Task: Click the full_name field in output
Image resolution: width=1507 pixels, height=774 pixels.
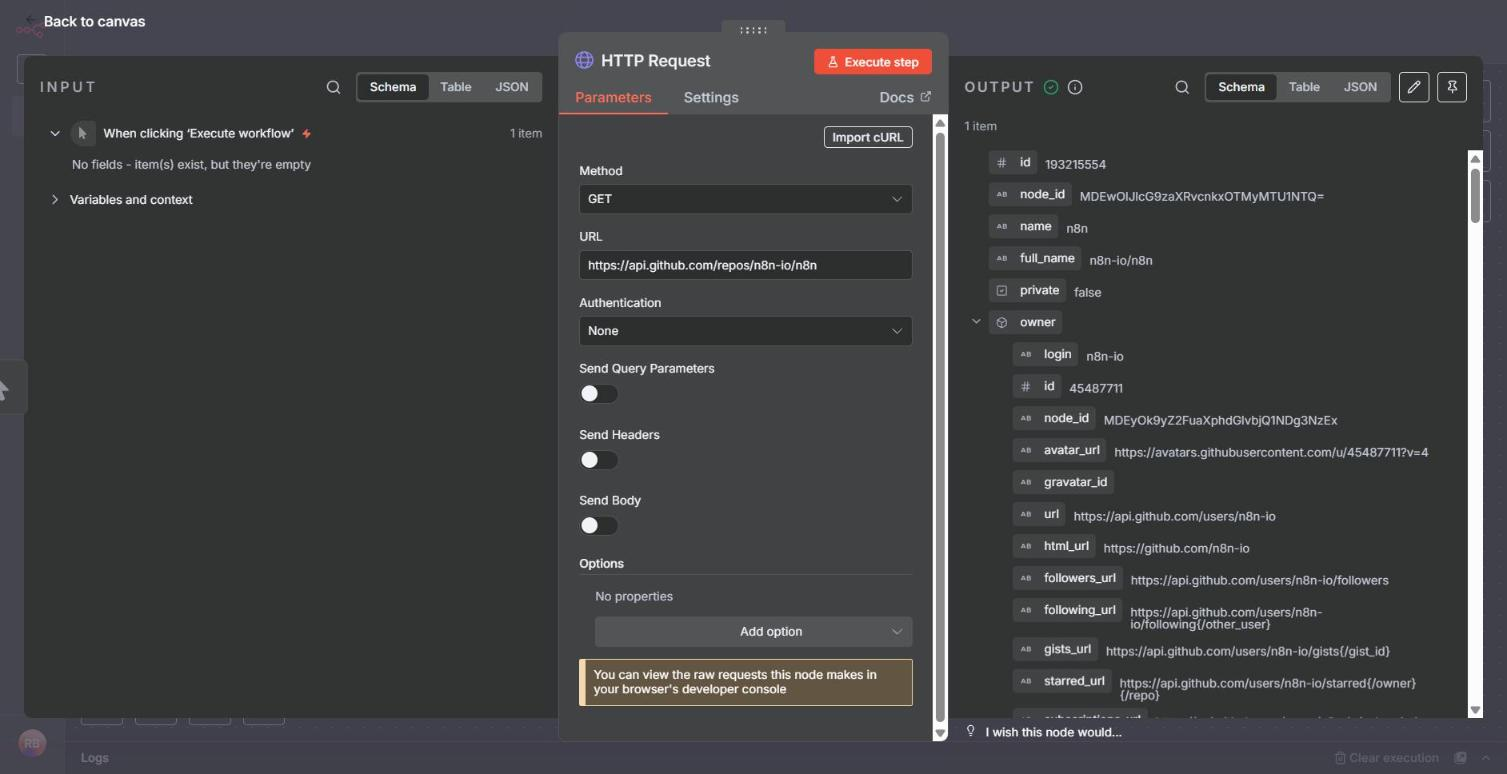Action: tap(1035, 258)
